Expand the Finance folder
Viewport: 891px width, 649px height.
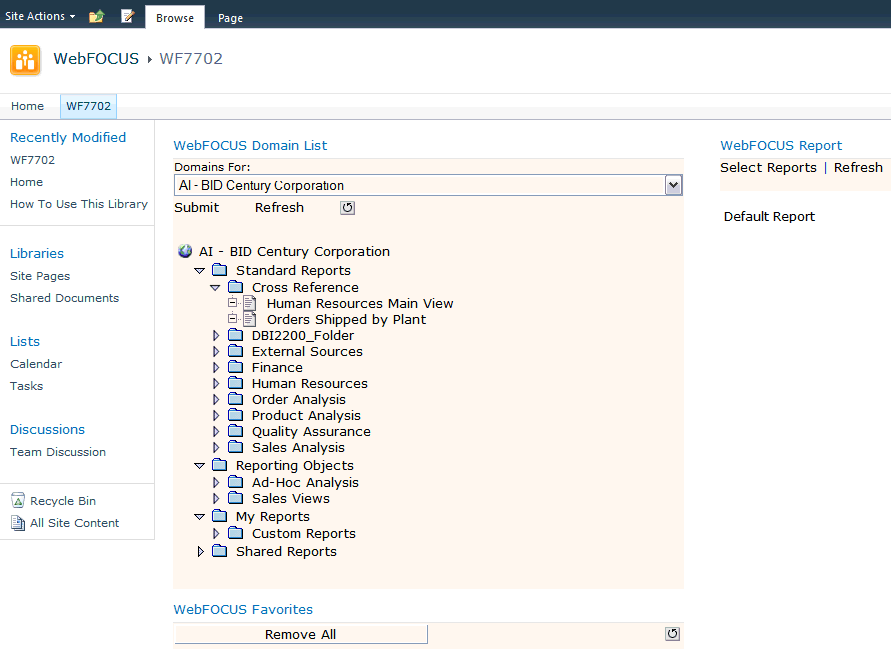click(216, 368)
